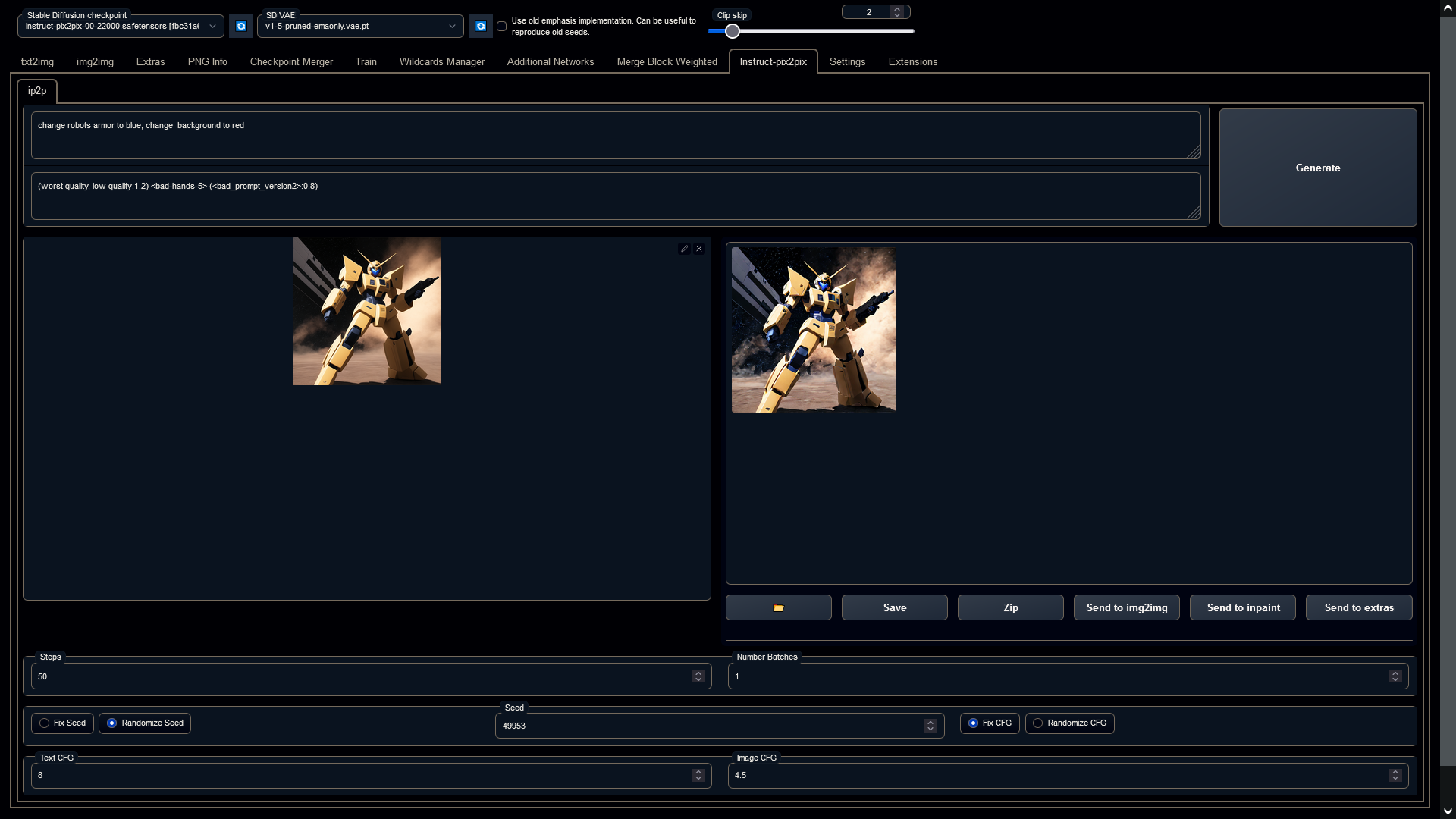Click Send to img2img

1126,607
